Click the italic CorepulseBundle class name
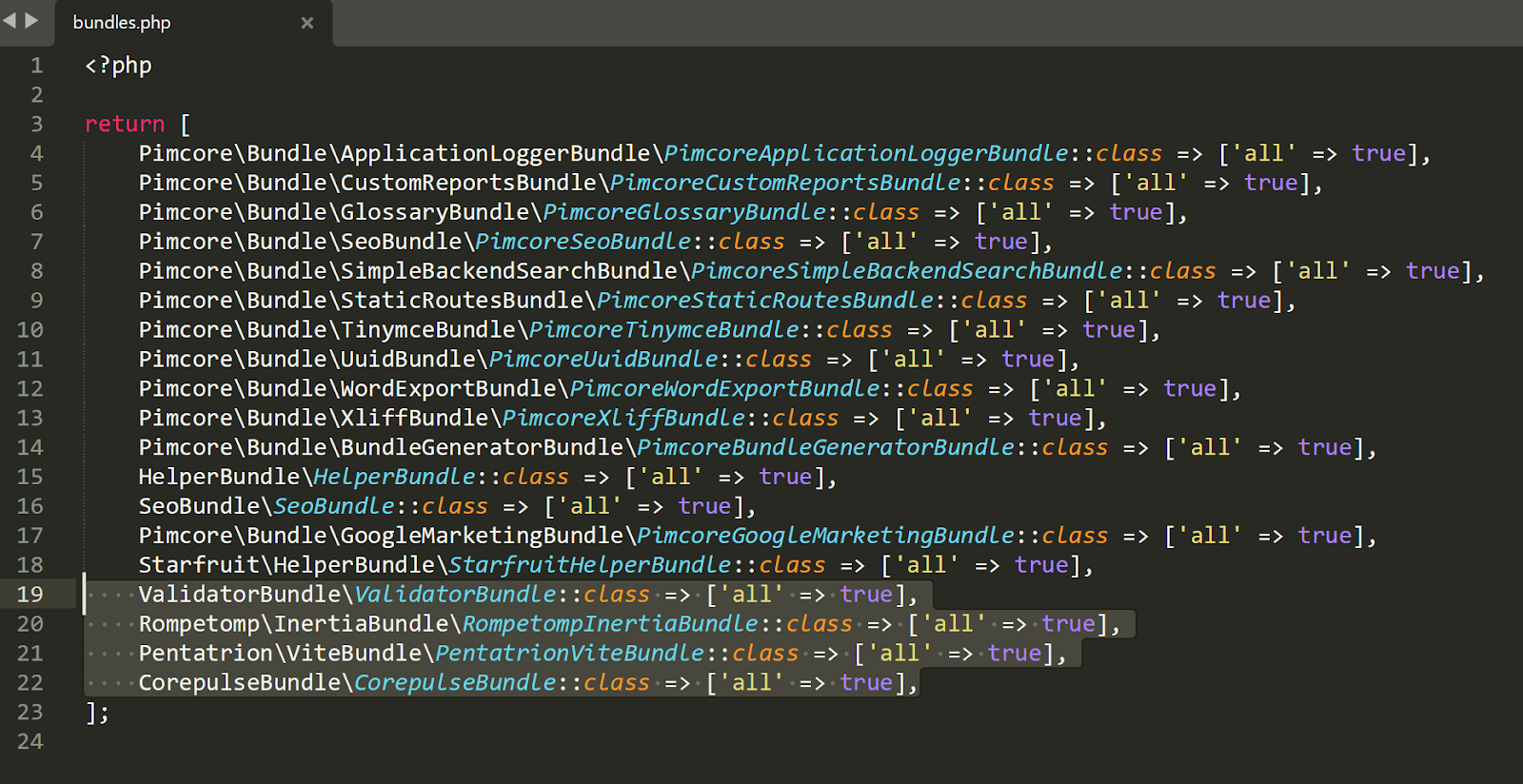Viewport: 1523px width, 784px height. point(455,684)
